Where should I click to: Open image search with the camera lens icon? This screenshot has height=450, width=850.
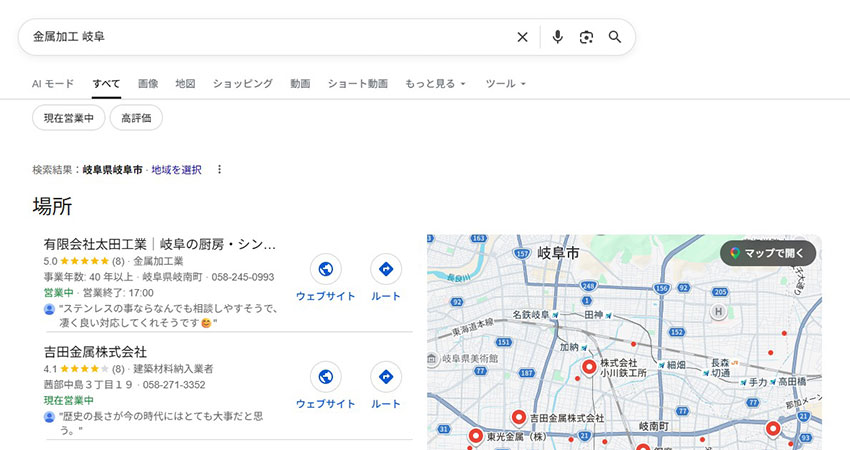(x=586, y=37)
